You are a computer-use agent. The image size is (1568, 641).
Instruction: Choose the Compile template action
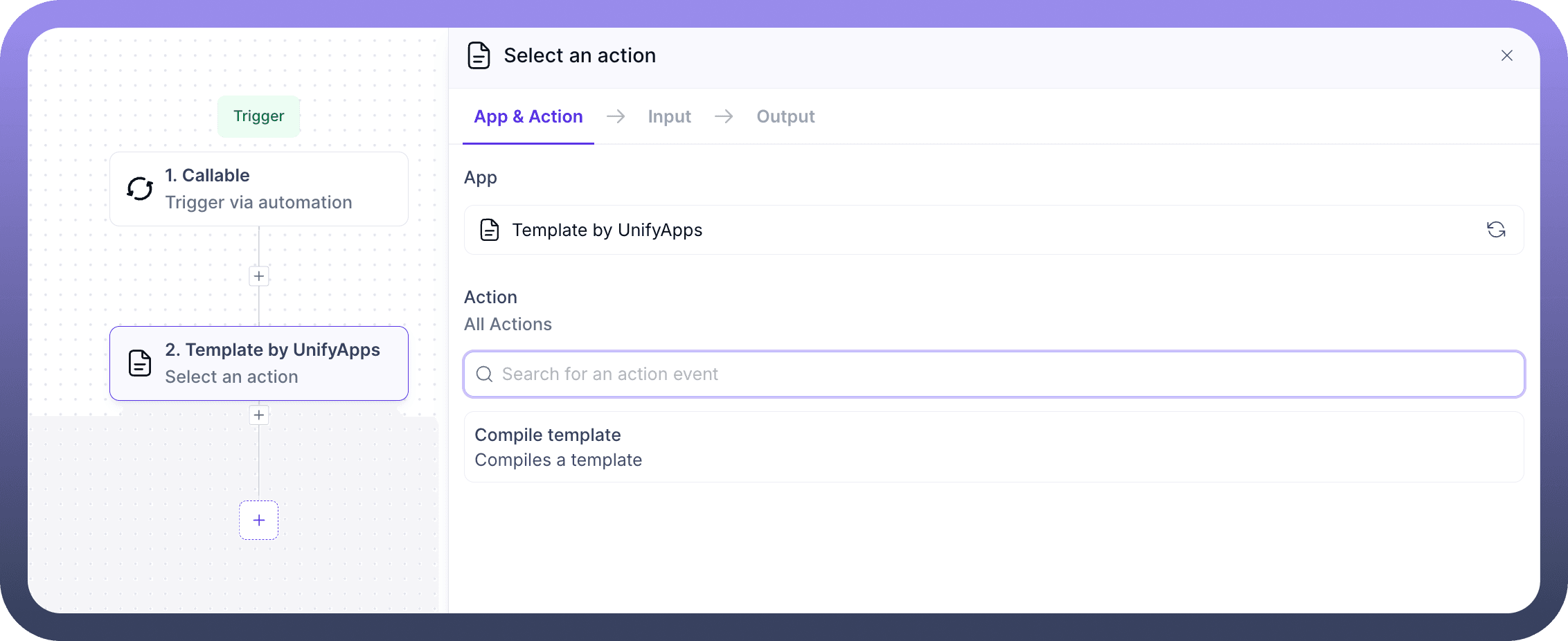click(x=993, y=447)
